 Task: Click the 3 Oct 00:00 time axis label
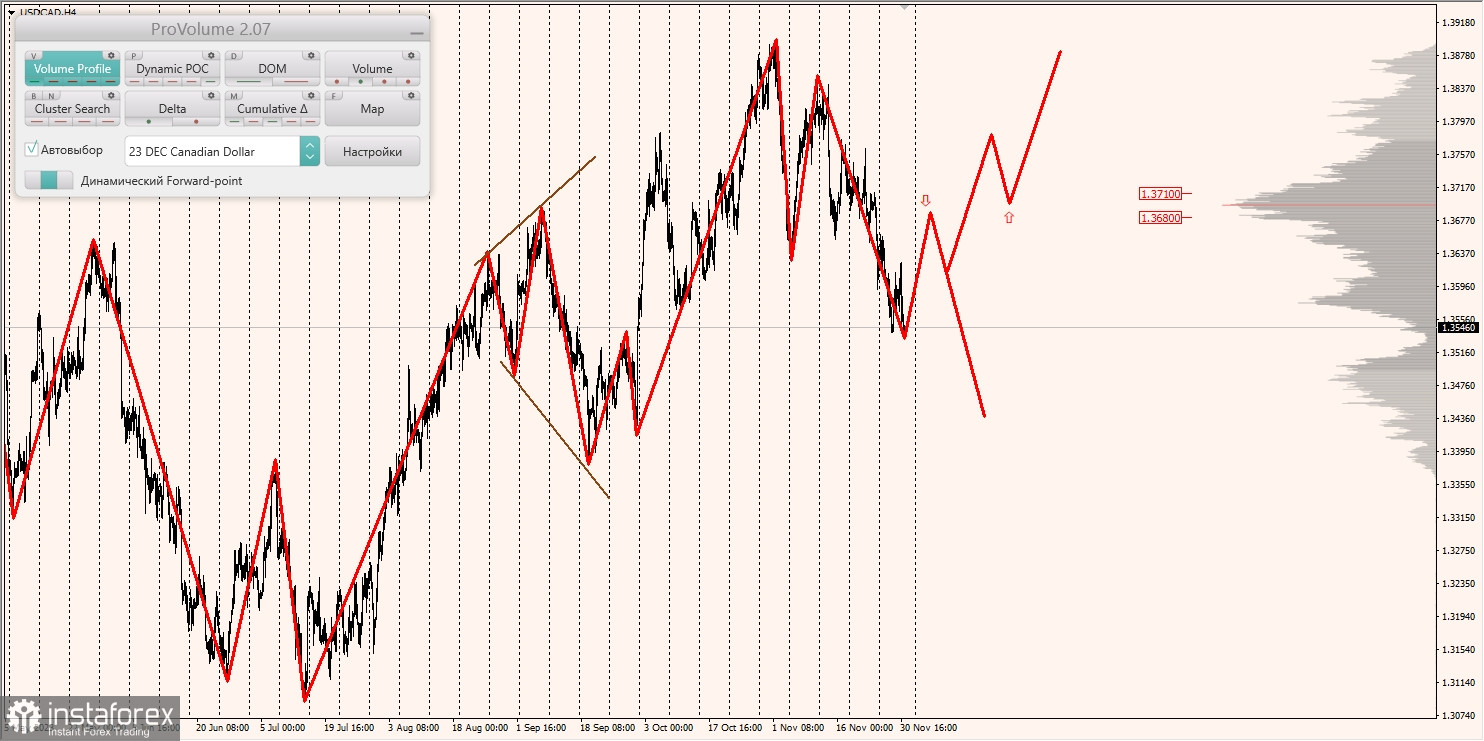(x=668, y=728)
